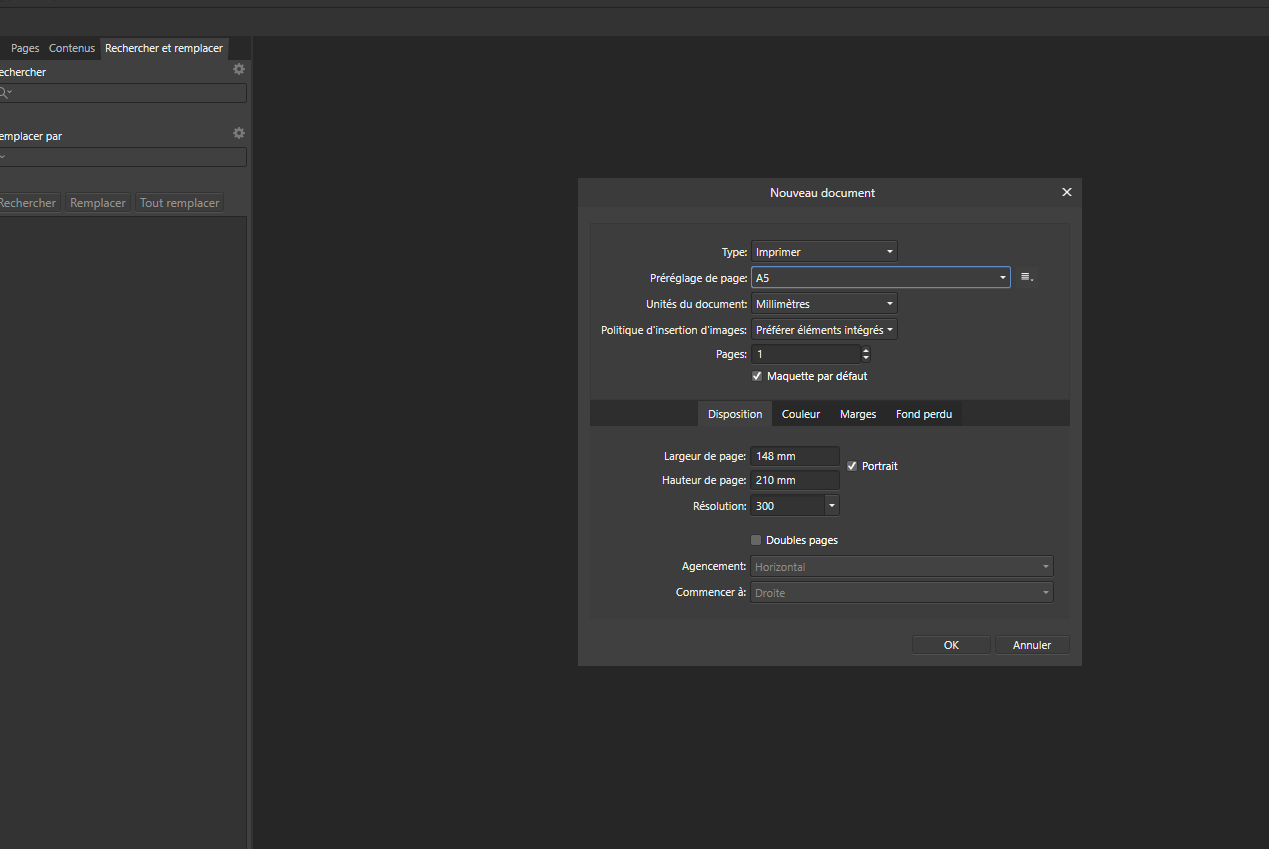This screenshot has height=849, width=1269.
Task: Open page preset menu icon next to A5
Action: pos(1027,277)
